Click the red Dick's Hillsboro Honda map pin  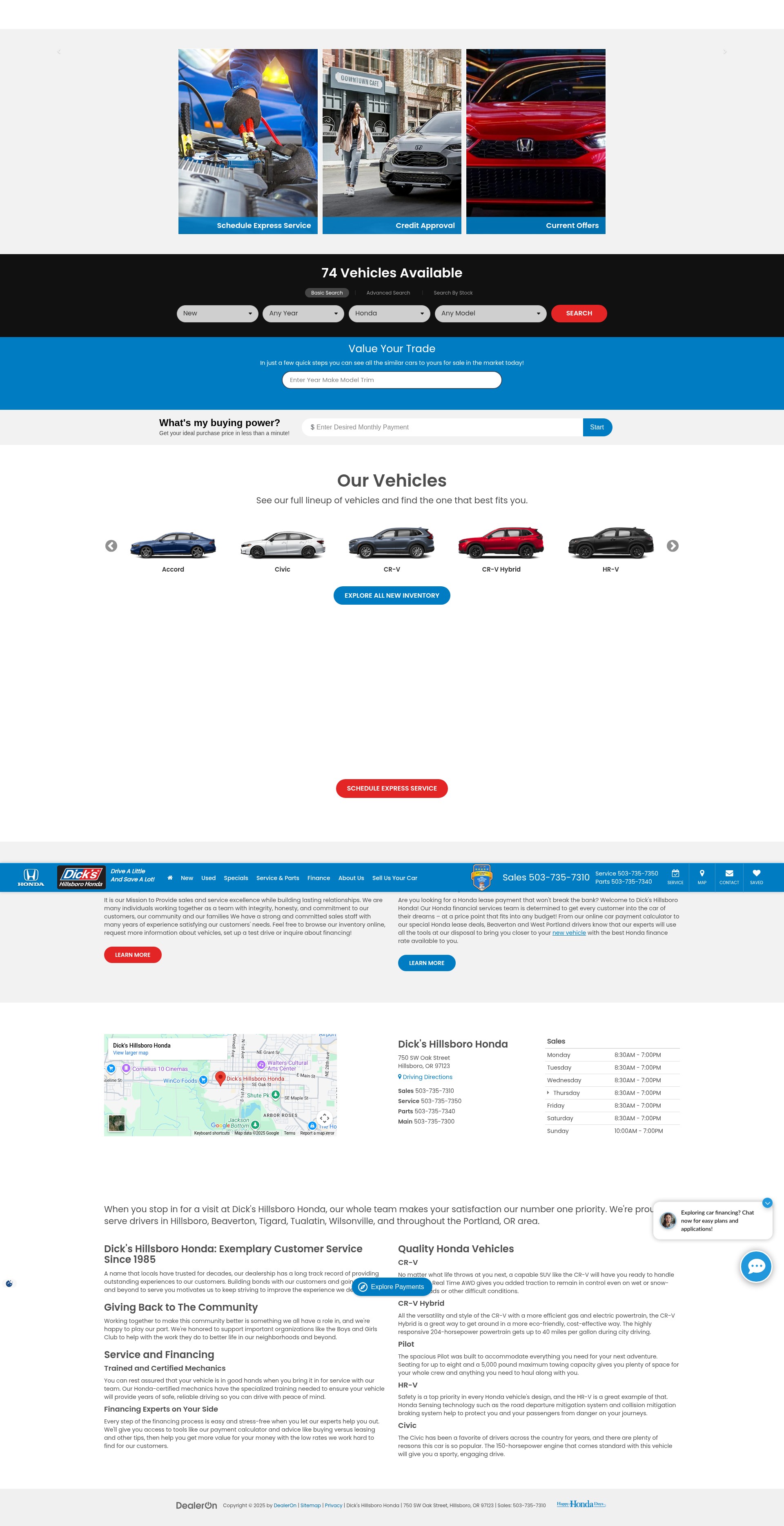(x=220, y=1078)
